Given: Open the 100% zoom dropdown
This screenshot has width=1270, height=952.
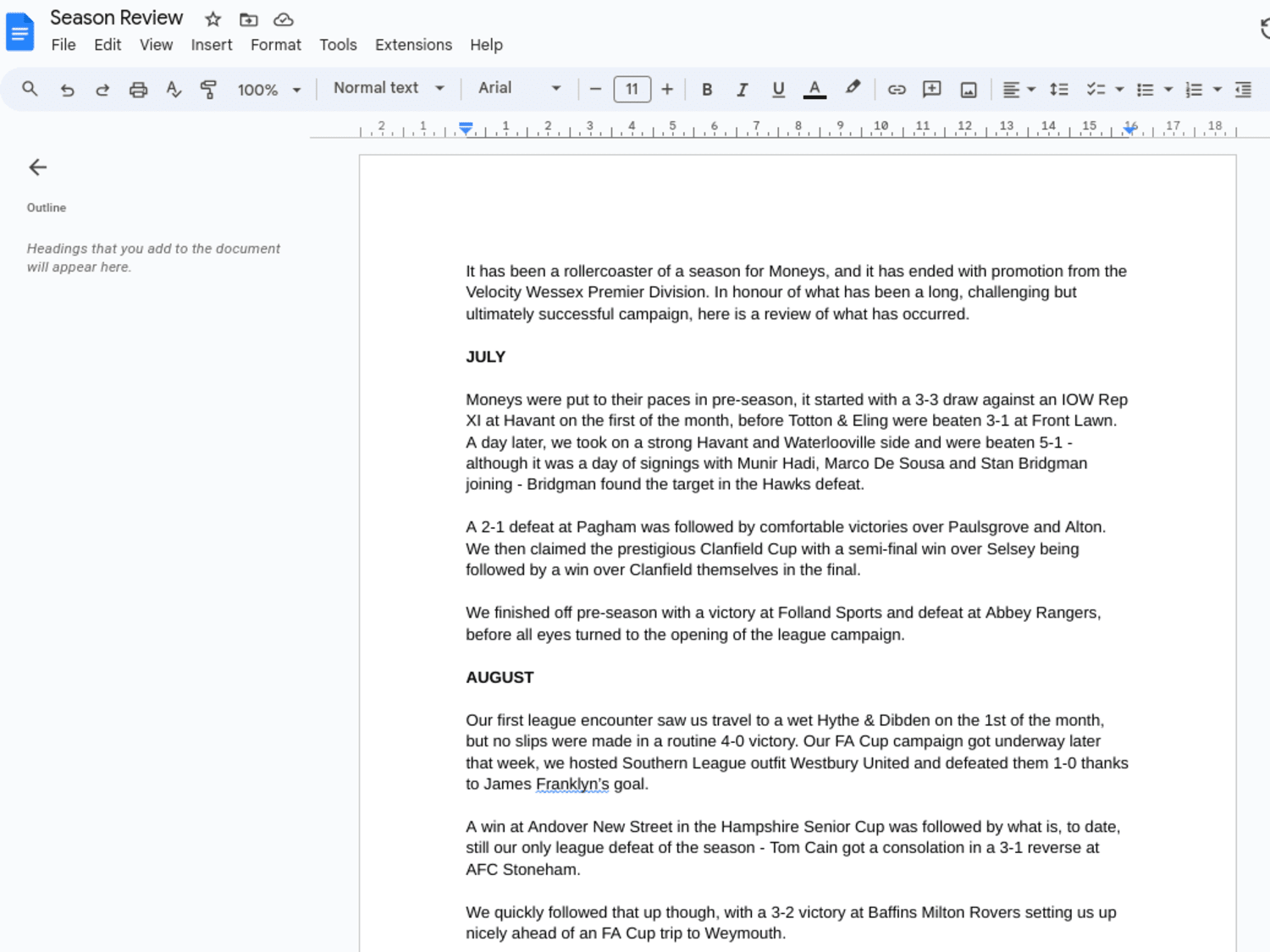Looking at the screenshot, I should pos(268,90).
